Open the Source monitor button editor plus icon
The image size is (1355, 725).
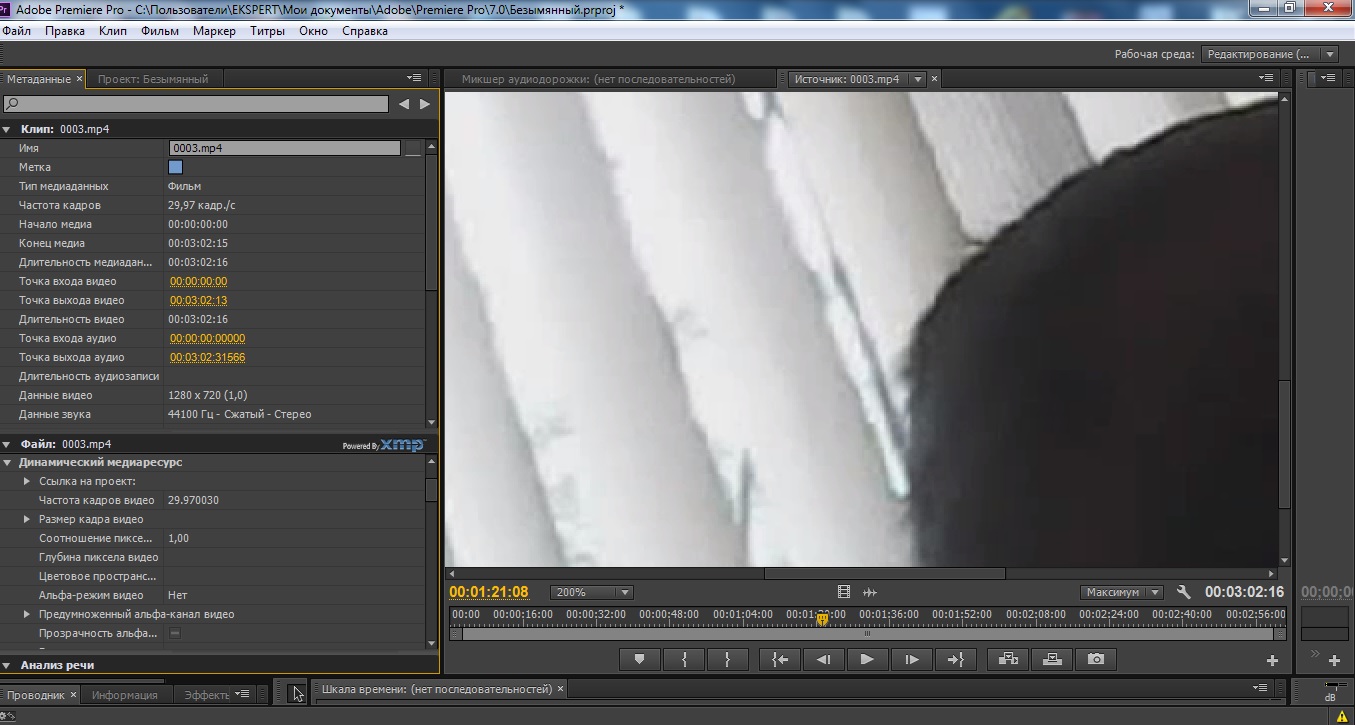(x=1272, y=660)
